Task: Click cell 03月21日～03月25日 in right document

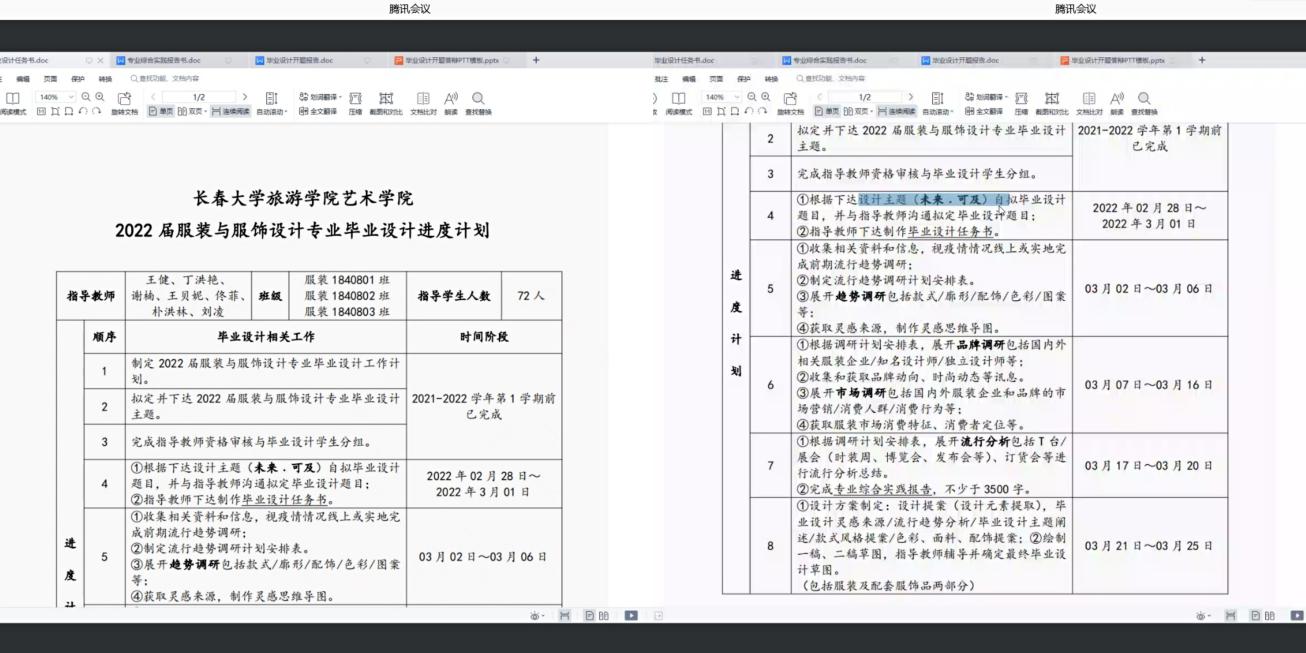Action: pyautogui.click(x=1149, y=546)
